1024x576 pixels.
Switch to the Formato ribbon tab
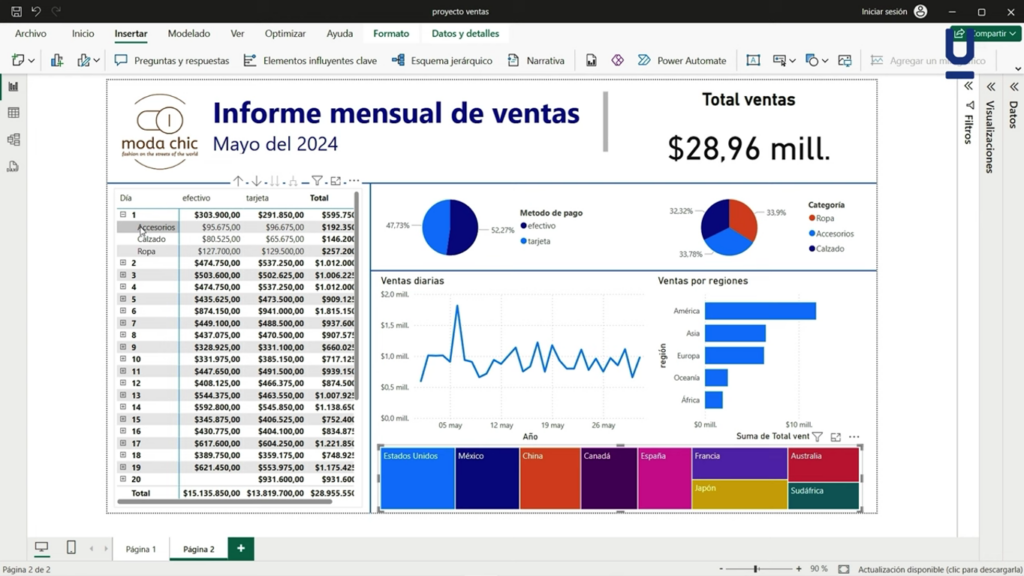391,33
